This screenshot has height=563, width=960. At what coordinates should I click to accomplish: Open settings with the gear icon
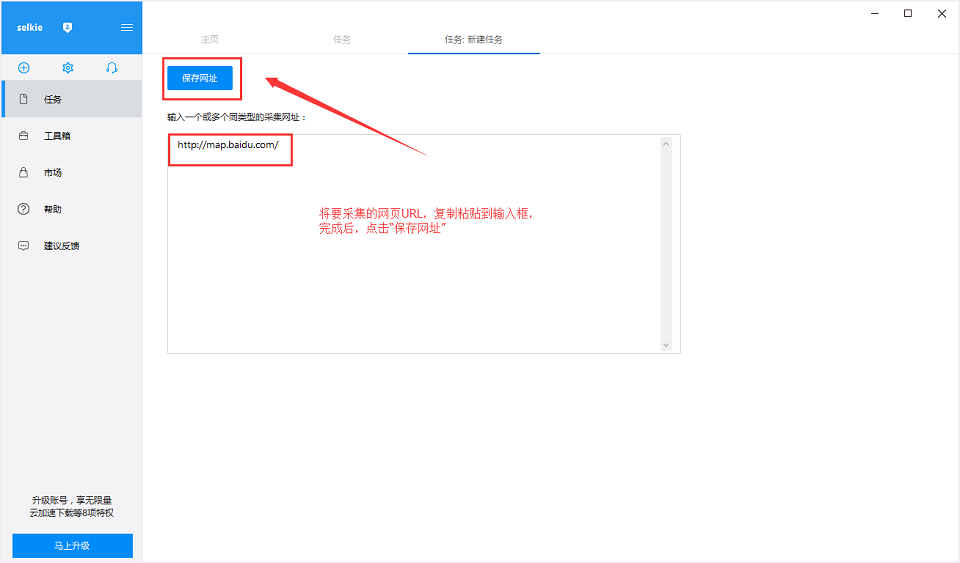point(68,68)
